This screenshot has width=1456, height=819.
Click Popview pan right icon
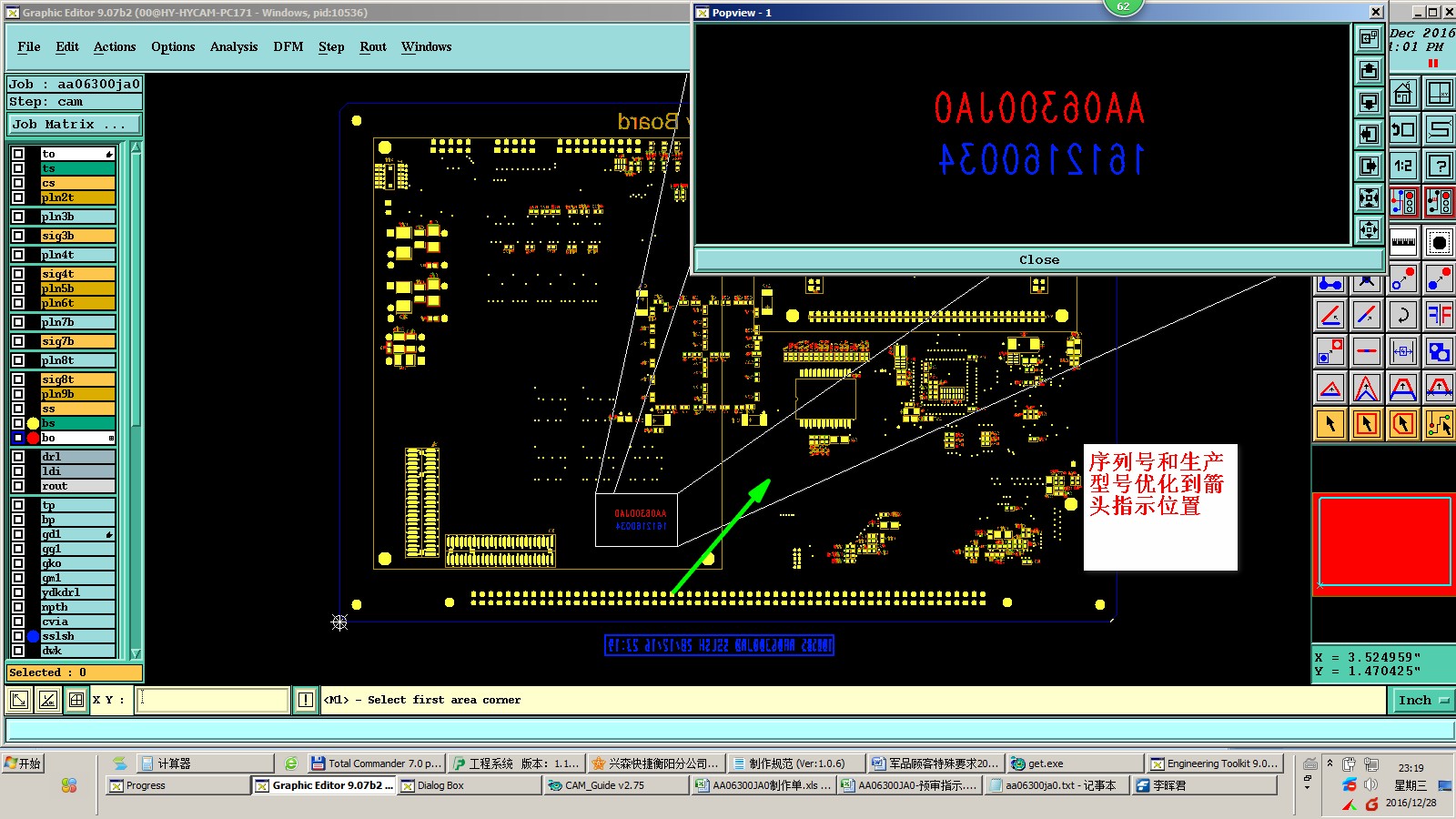click(x=1369, y=167)
